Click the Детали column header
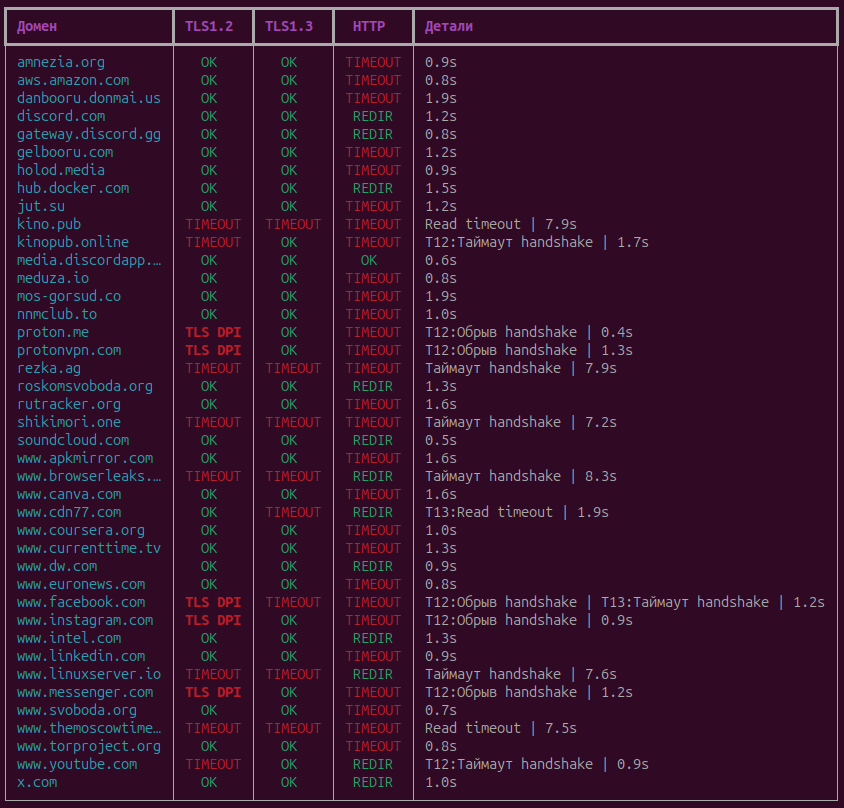This screenshot has width=844, height=808. click(x=449, y=27)
